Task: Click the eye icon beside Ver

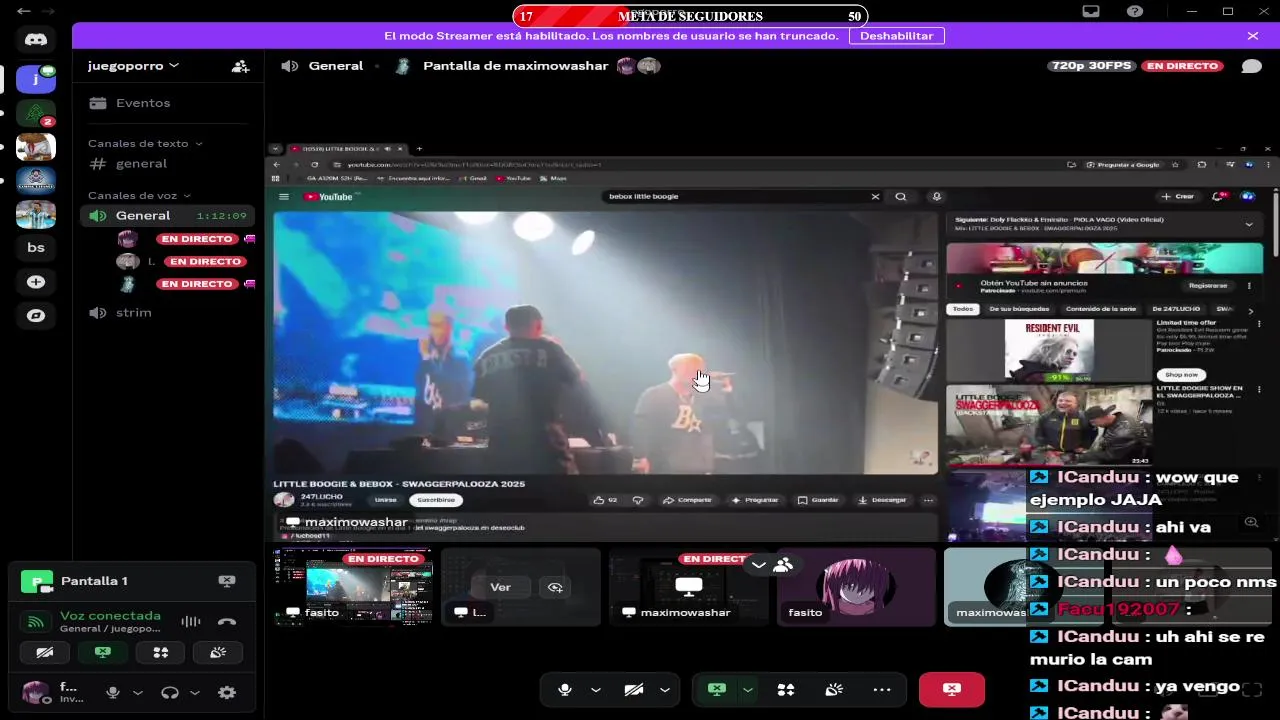Action: pos(555,587)
